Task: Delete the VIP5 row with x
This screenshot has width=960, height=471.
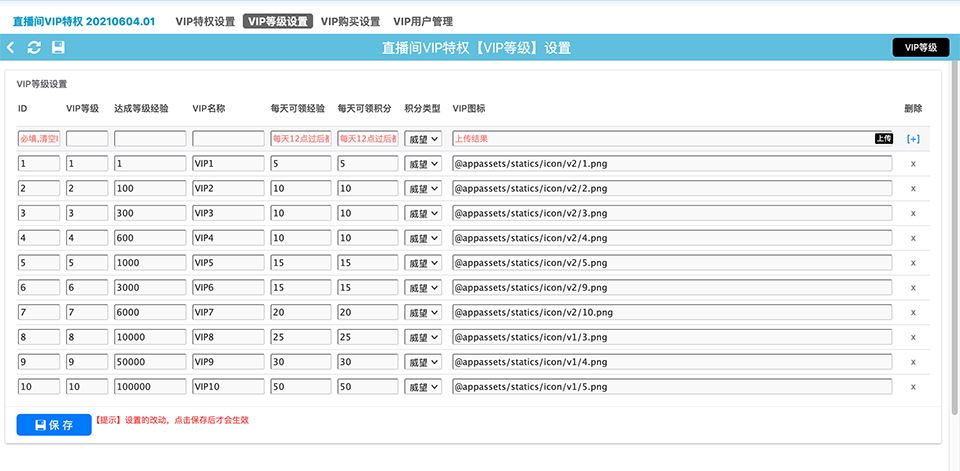Action: (x=912, y=262)
